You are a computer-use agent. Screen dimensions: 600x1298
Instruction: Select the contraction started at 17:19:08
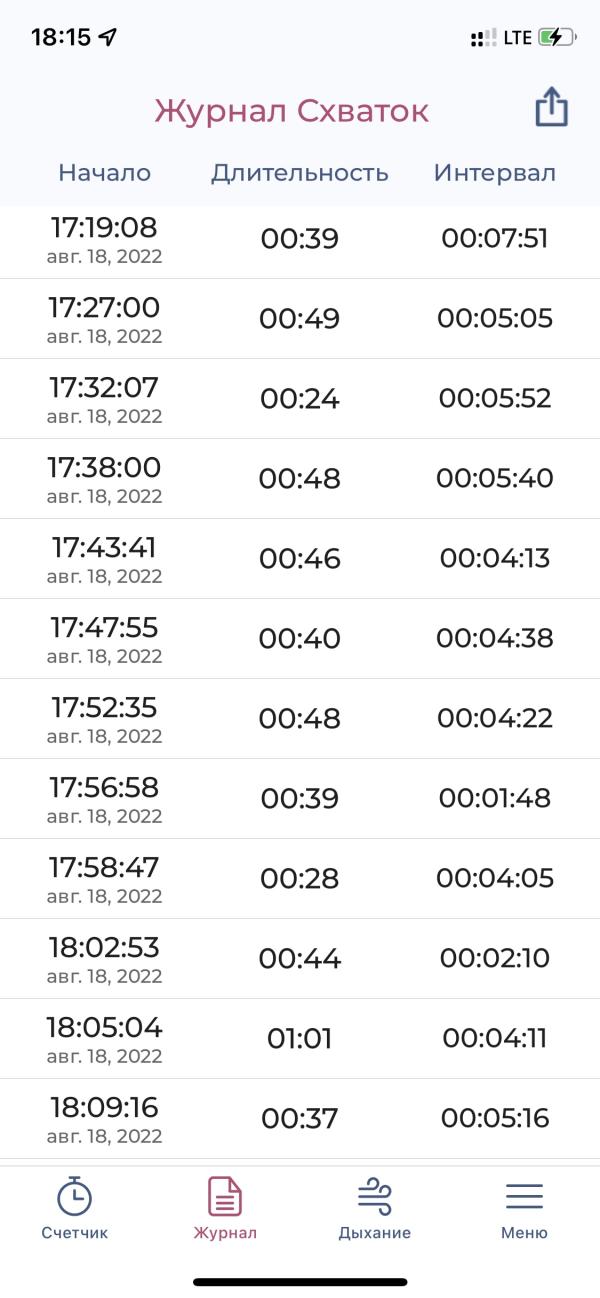(300, 239)
